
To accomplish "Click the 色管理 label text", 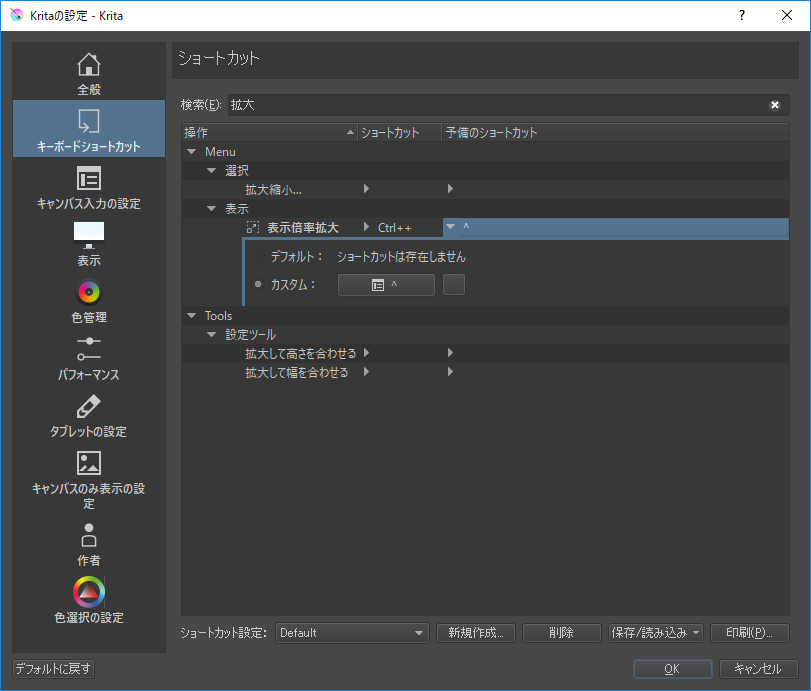I will tap(89, 317).
